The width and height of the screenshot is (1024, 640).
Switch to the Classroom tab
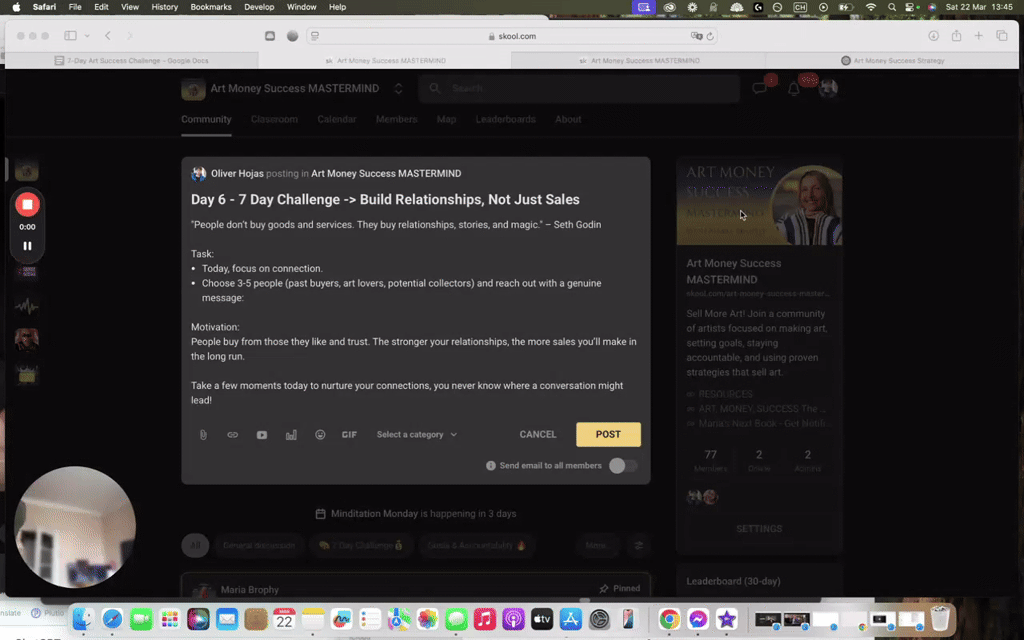(x=274, y=120)
